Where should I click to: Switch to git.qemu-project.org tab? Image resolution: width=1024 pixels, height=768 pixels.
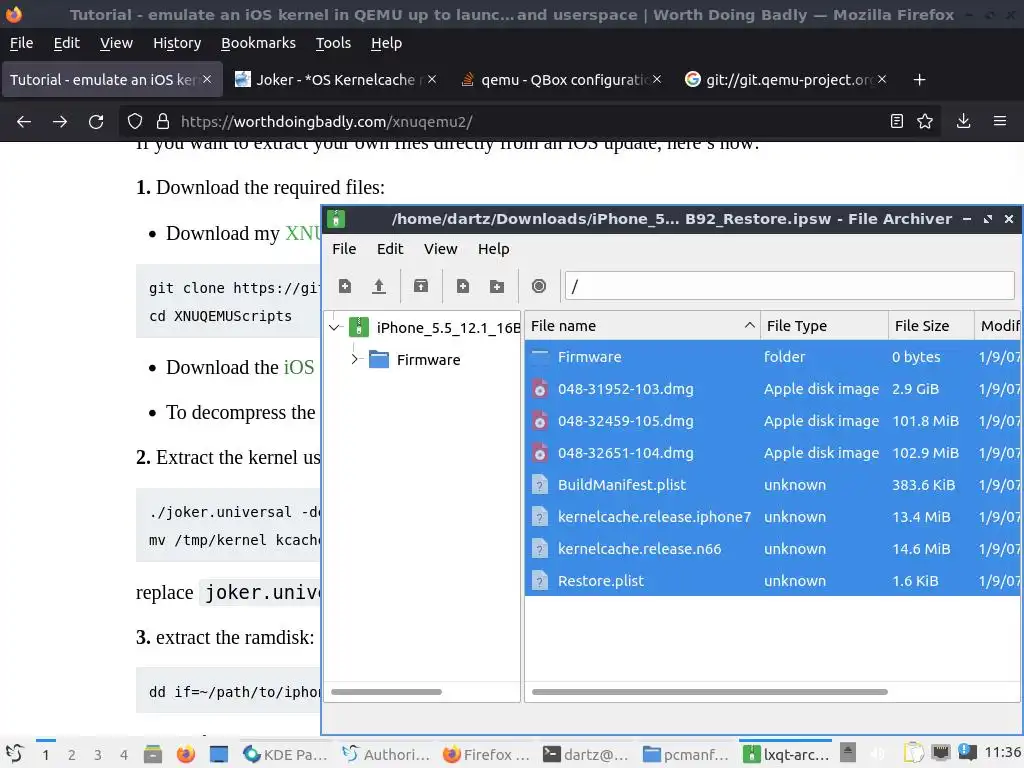(787, 80)
